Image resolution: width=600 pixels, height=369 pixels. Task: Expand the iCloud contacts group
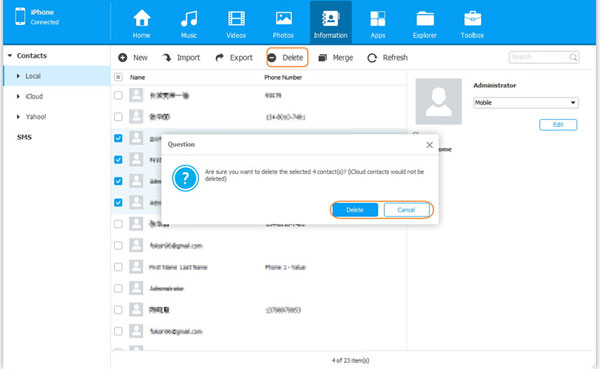pos(18,96)
